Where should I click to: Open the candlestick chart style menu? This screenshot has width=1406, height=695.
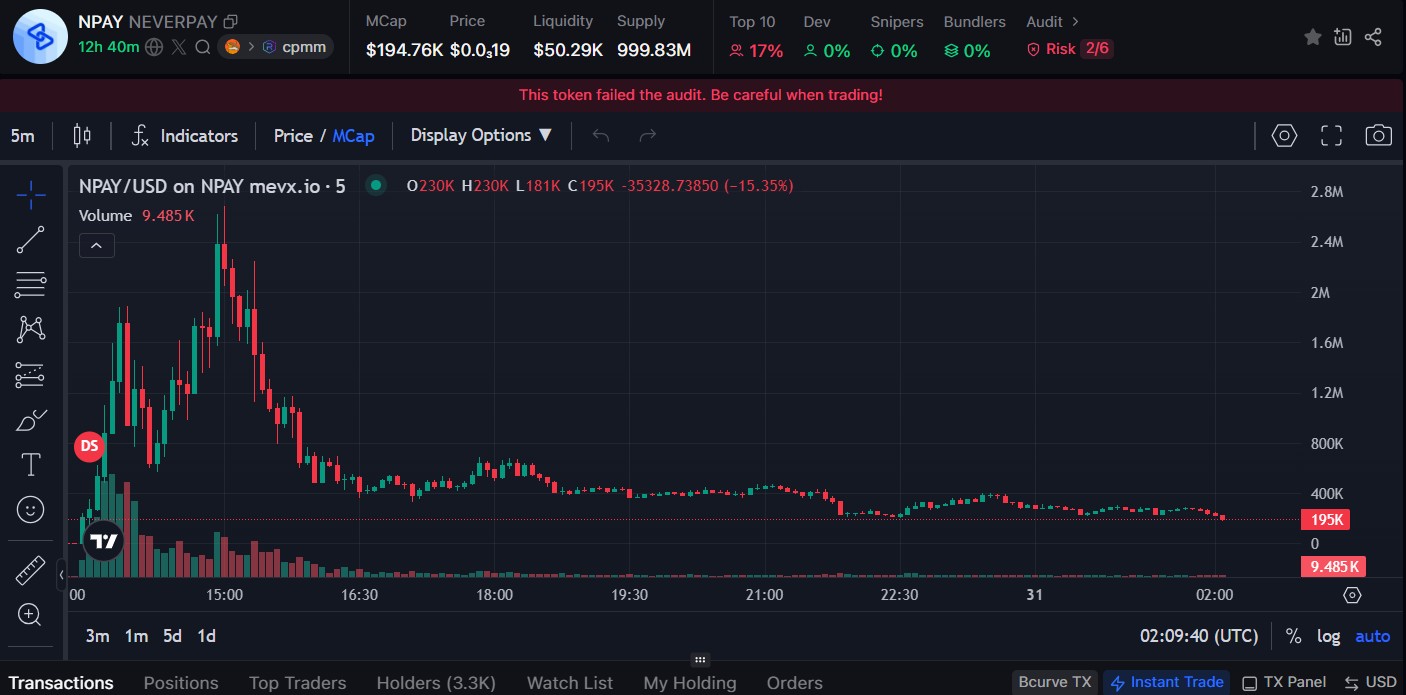[x=82, y=136]
